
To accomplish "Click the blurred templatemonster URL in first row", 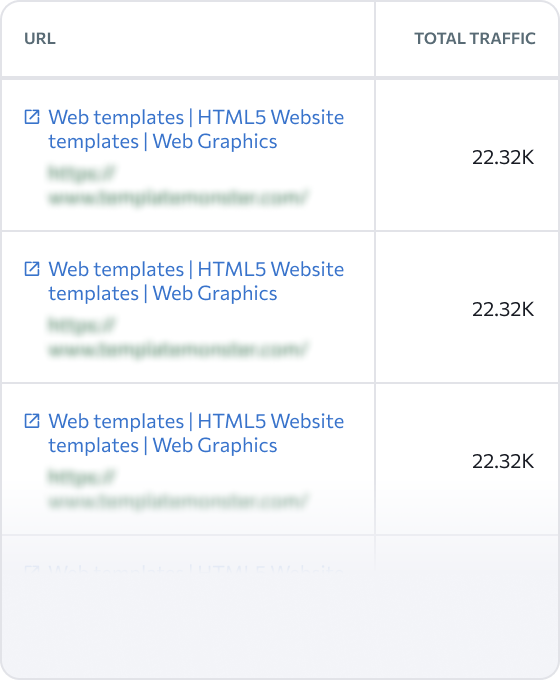I will point(178,197).
